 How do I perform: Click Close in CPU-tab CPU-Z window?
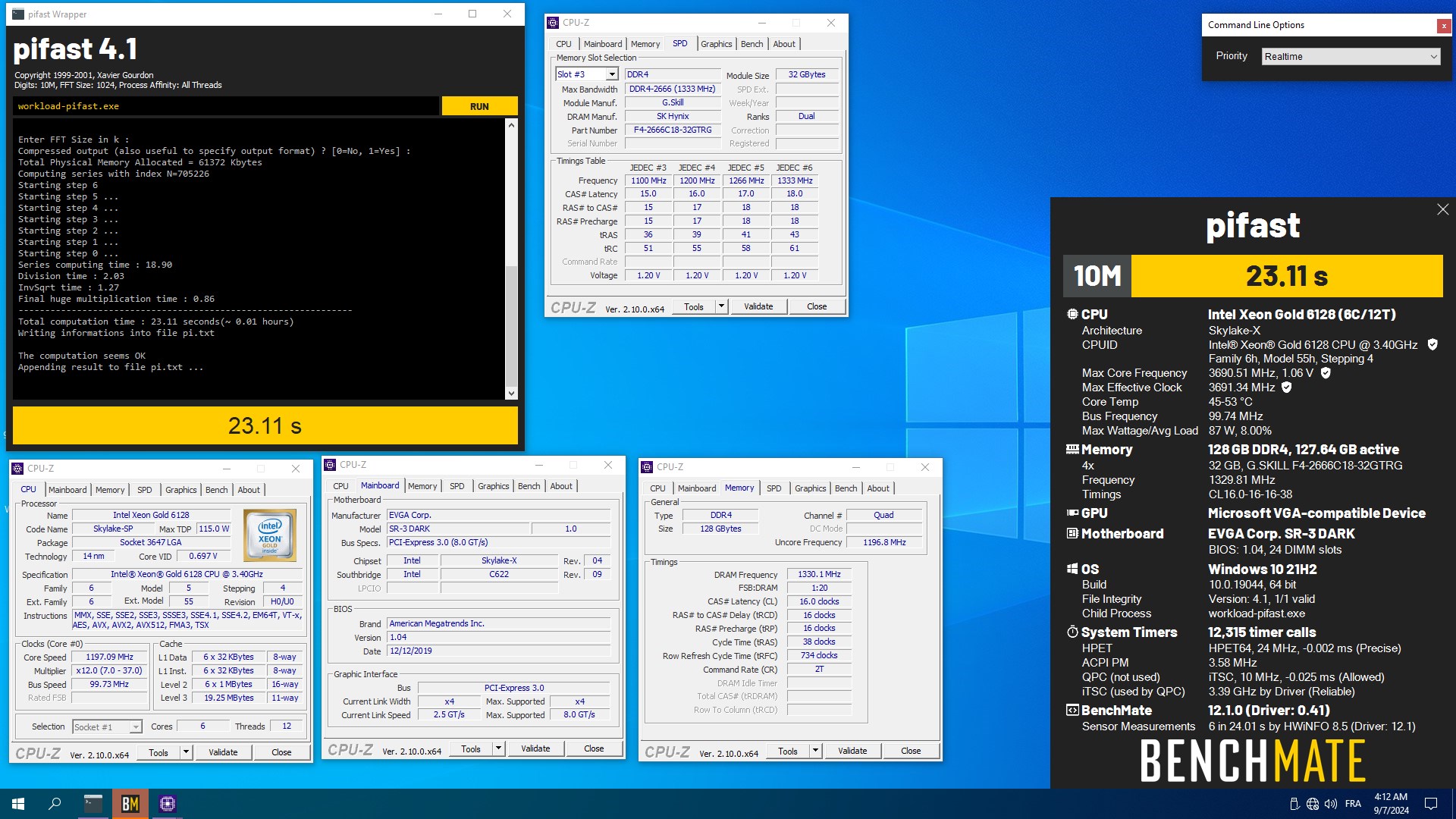click(x=281, y=753)
